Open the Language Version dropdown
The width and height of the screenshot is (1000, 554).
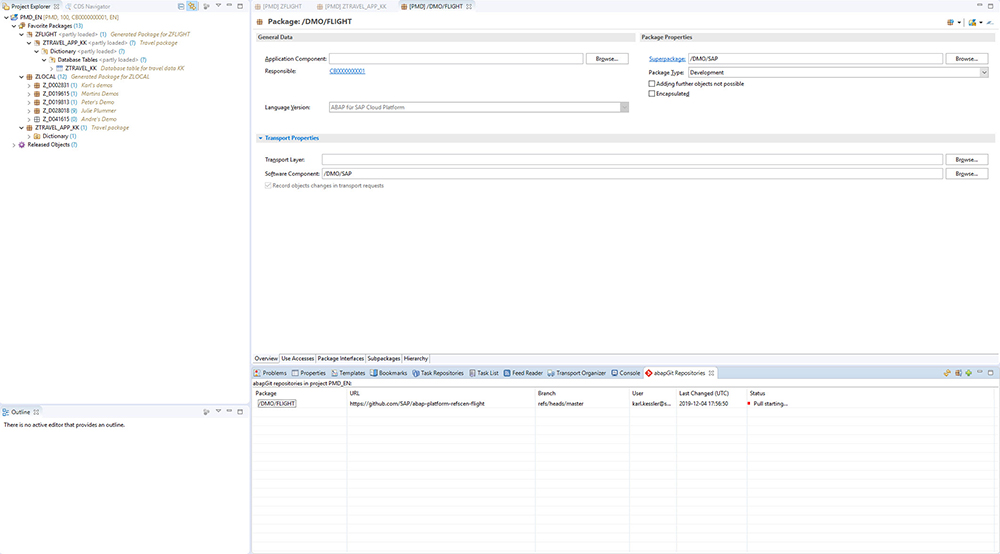coord(624,107)
